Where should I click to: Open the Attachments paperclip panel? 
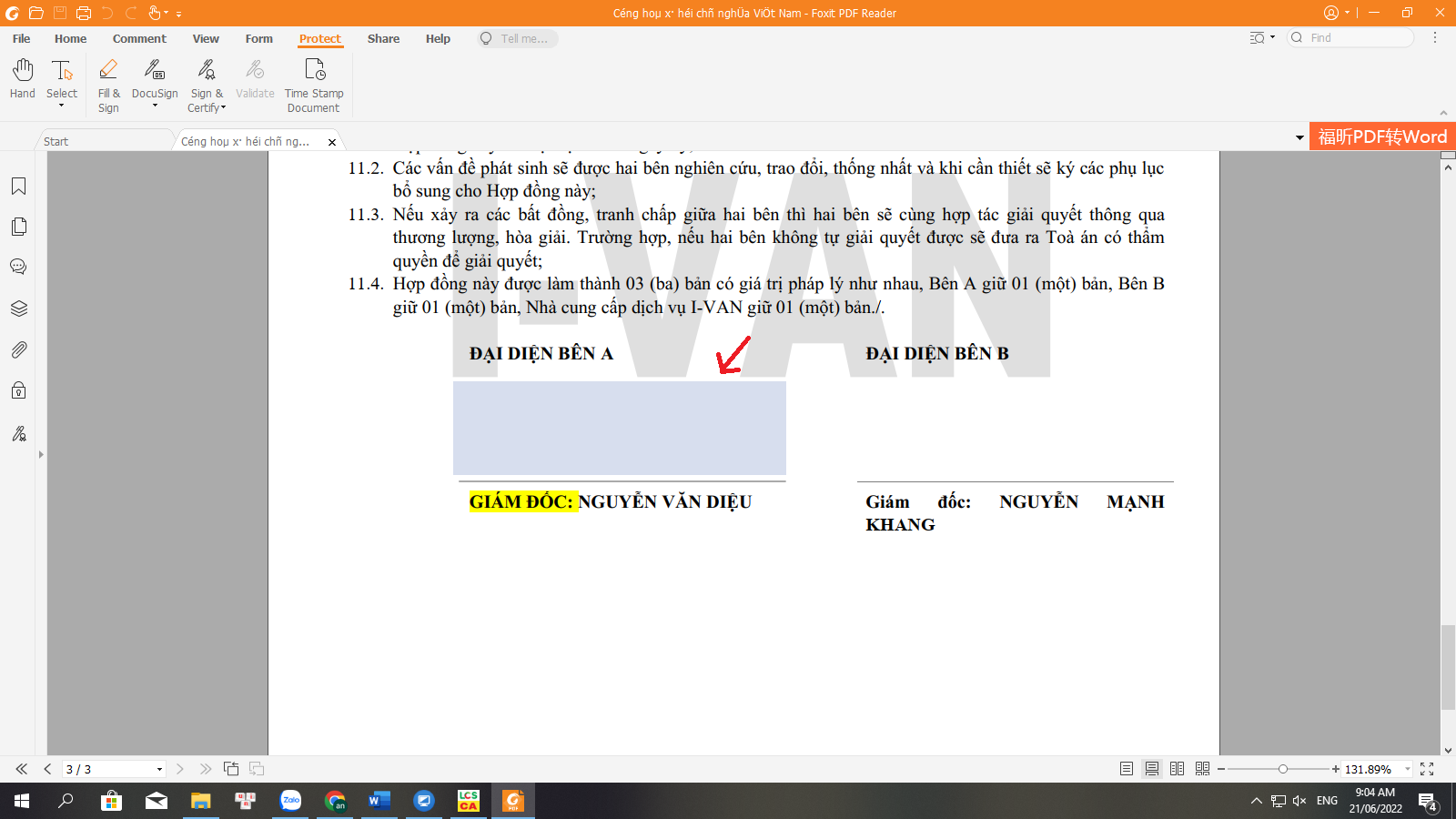coord(18,349)
